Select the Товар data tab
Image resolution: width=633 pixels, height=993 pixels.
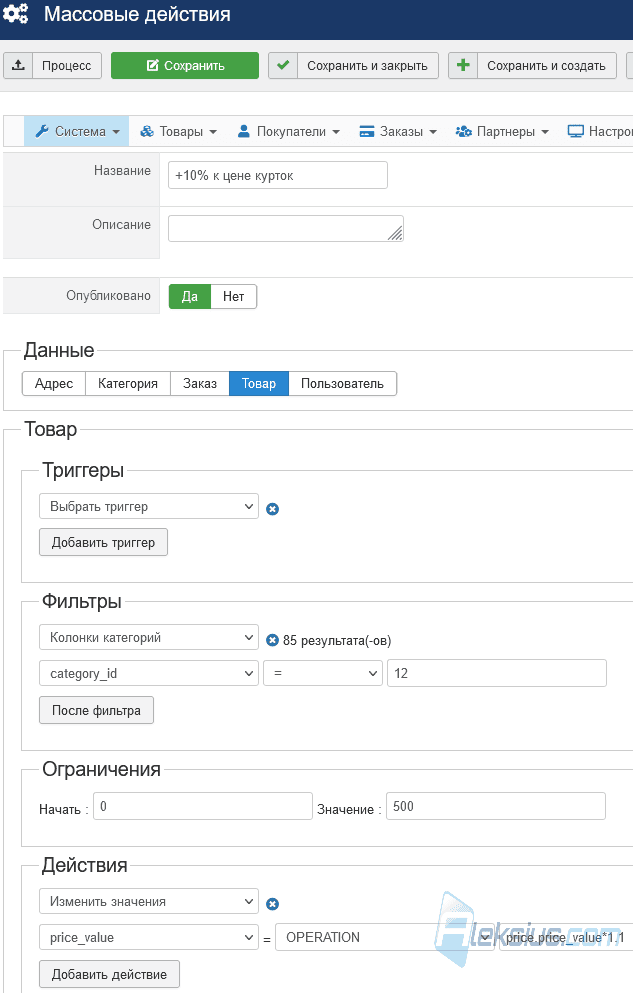coord(259,383)
